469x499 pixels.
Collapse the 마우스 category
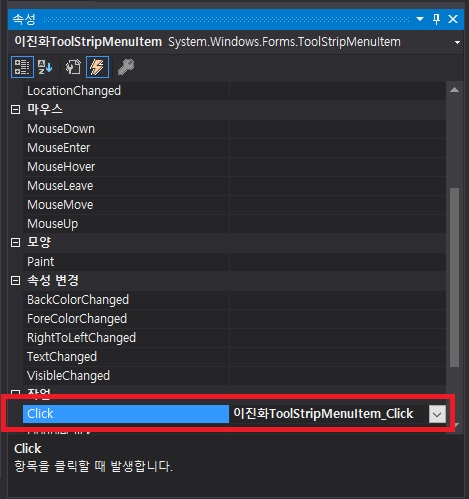(15, 109)
